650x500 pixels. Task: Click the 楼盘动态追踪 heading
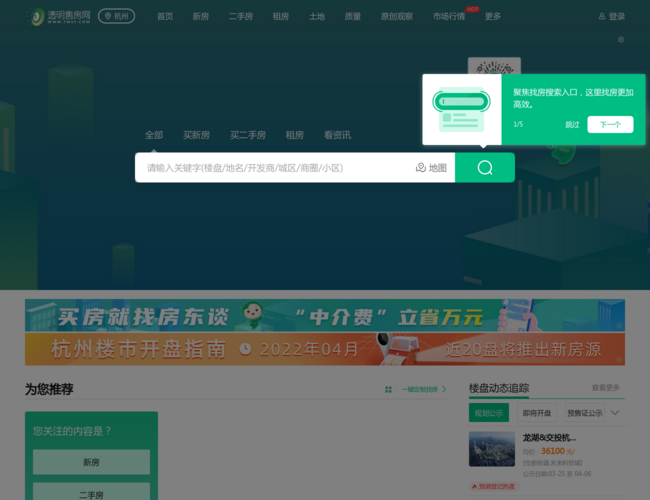click(499, 388)
